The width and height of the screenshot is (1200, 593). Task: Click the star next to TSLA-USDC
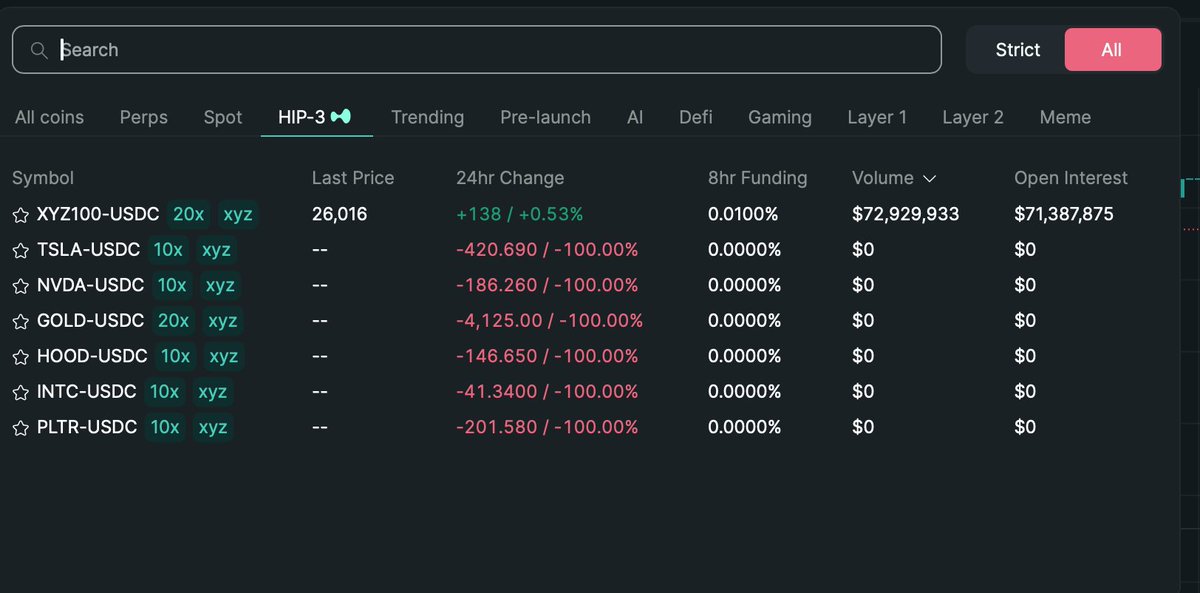coord(20,249)
